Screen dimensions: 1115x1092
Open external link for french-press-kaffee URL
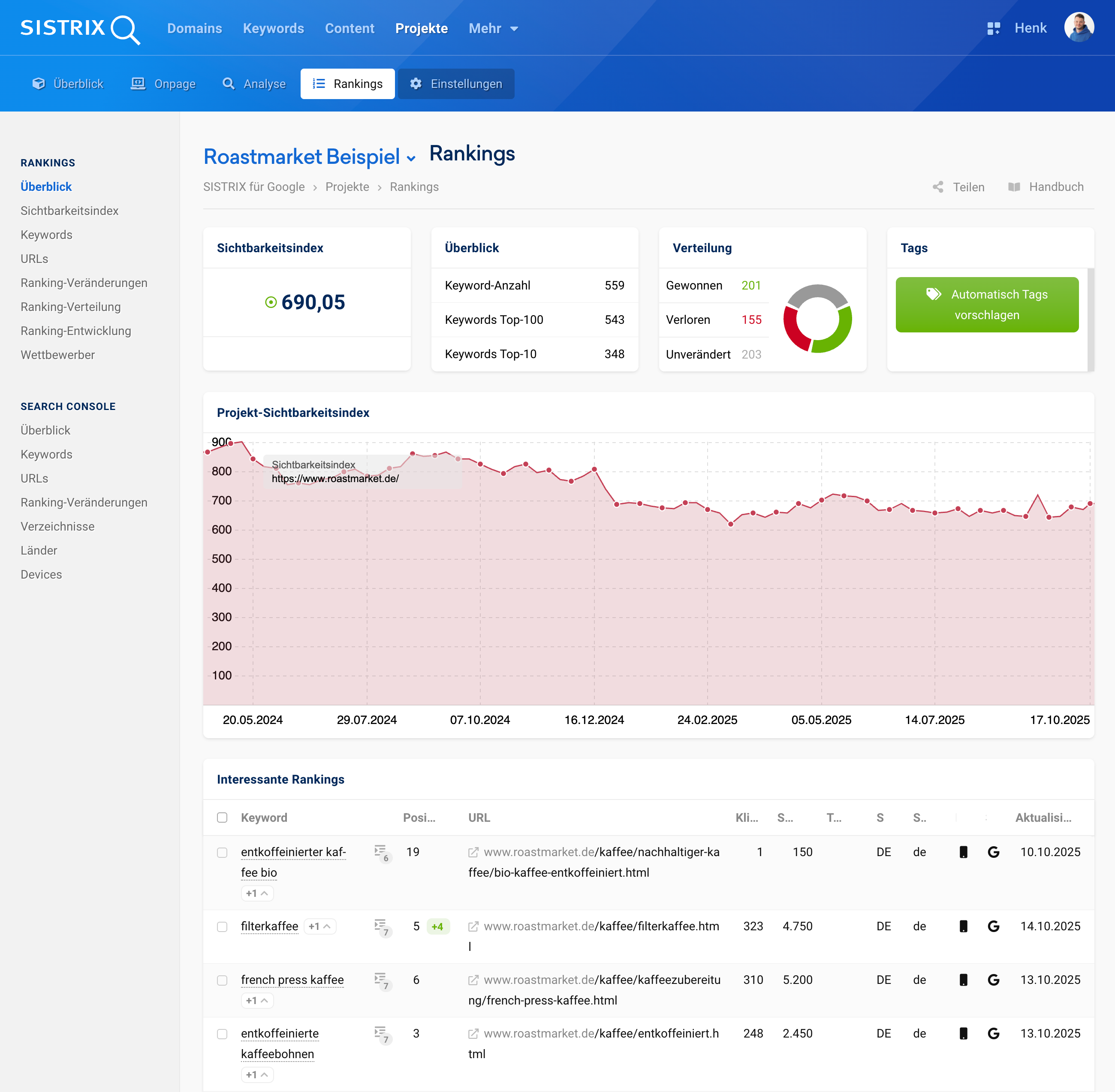(x=473, y=980)
